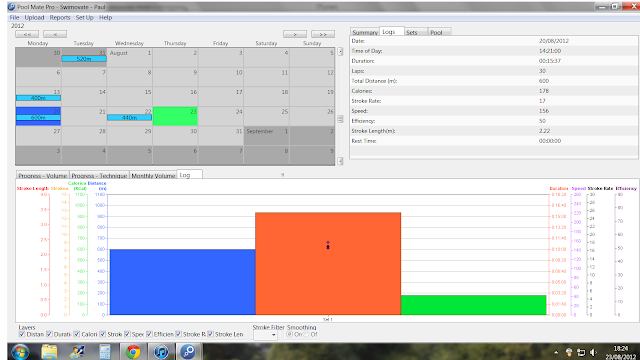Toggle the Distance layer checkbox
The height and width of the screenshot is (360, 640).
point(22,334)
